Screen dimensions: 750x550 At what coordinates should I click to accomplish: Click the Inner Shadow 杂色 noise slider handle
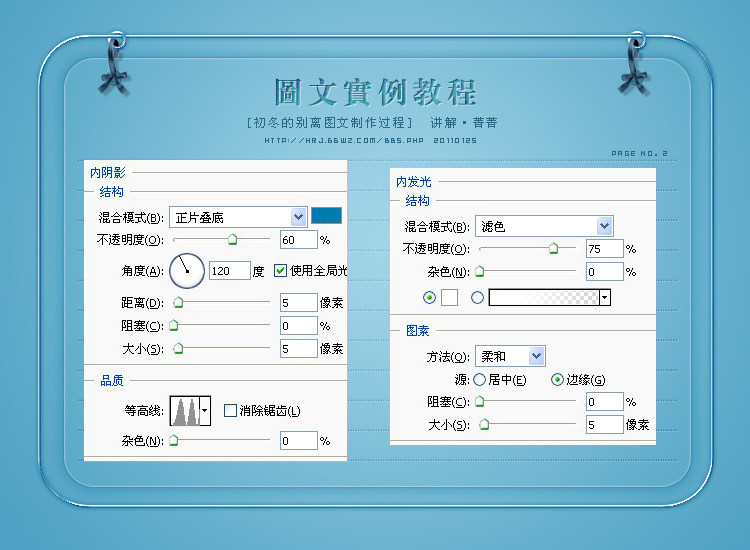point(174,440)
